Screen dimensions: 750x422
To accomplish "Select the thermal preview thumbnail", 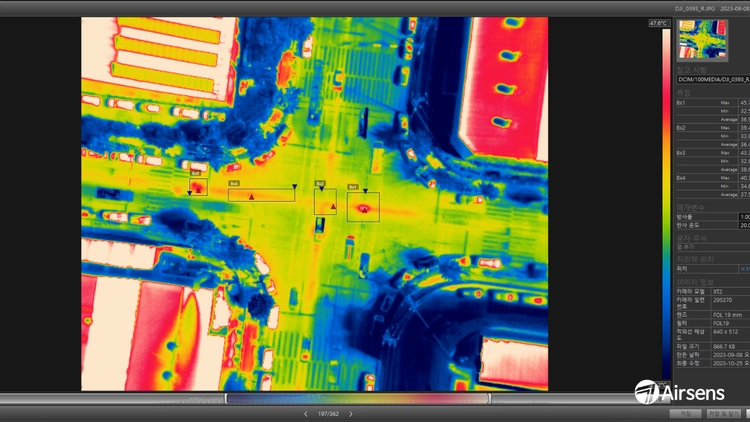I will [x=702, y=40].
